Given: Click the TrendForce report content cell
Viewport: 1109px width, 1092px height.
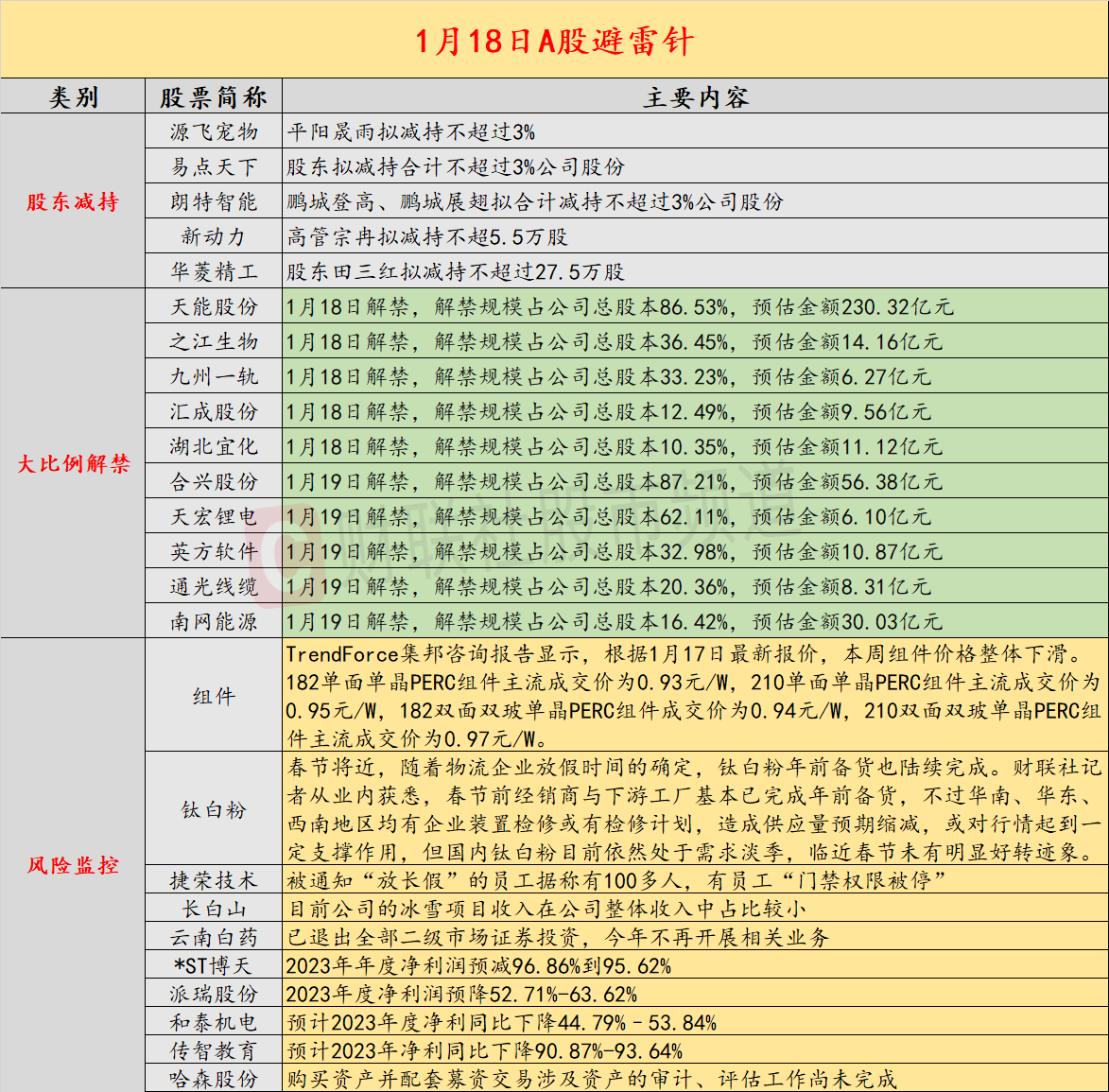Looking at the screenshot, I should (695, 696).
